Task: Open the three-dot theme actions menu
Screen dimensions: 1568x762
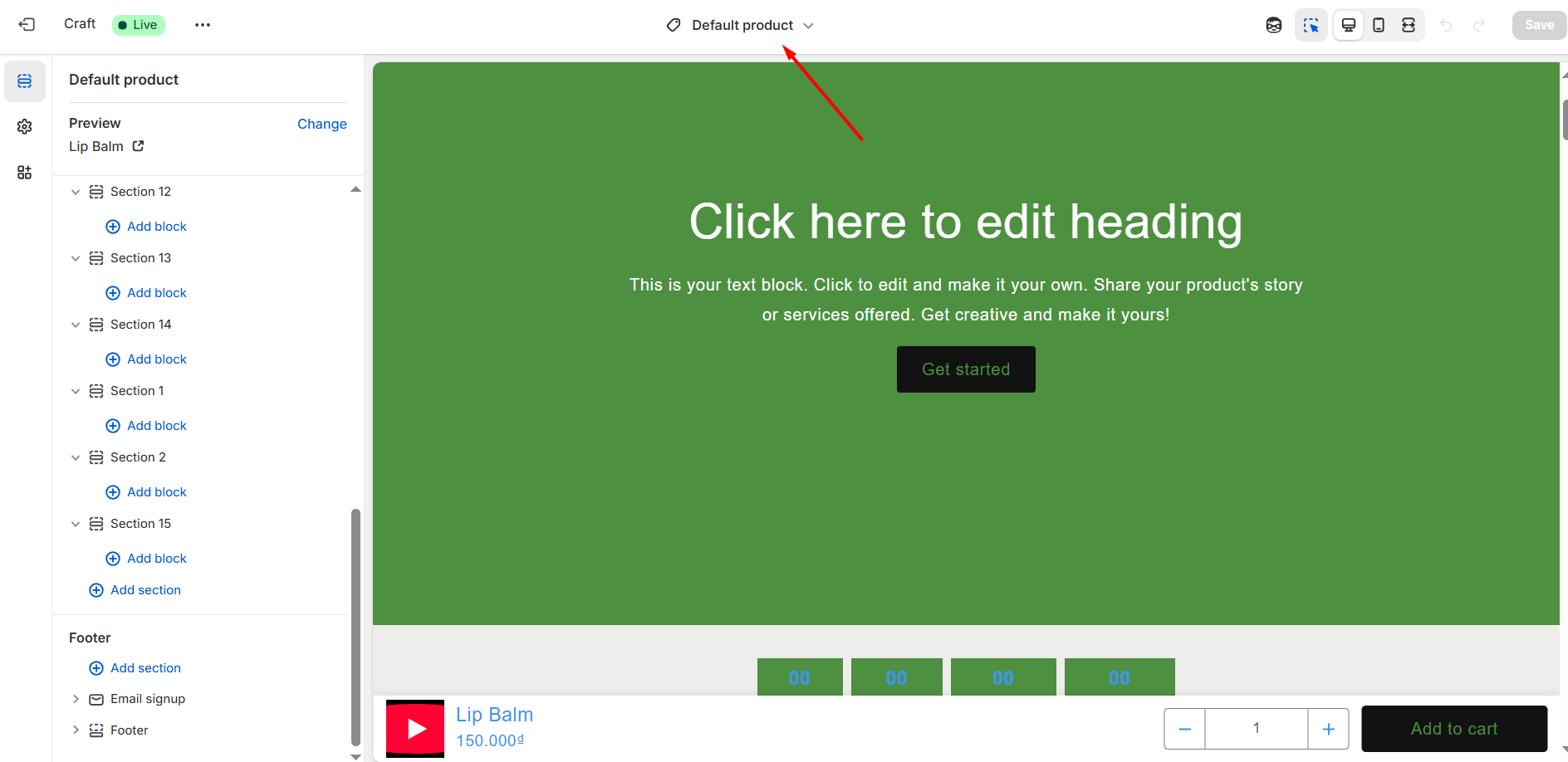Action: pyautogui.click(x=203, y=25)
